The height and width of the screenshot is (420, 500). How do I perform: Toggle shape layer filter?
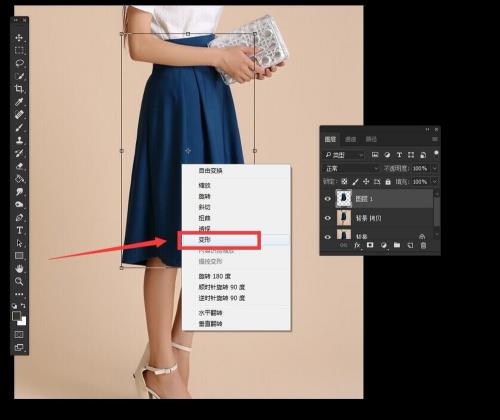point(411,155)
